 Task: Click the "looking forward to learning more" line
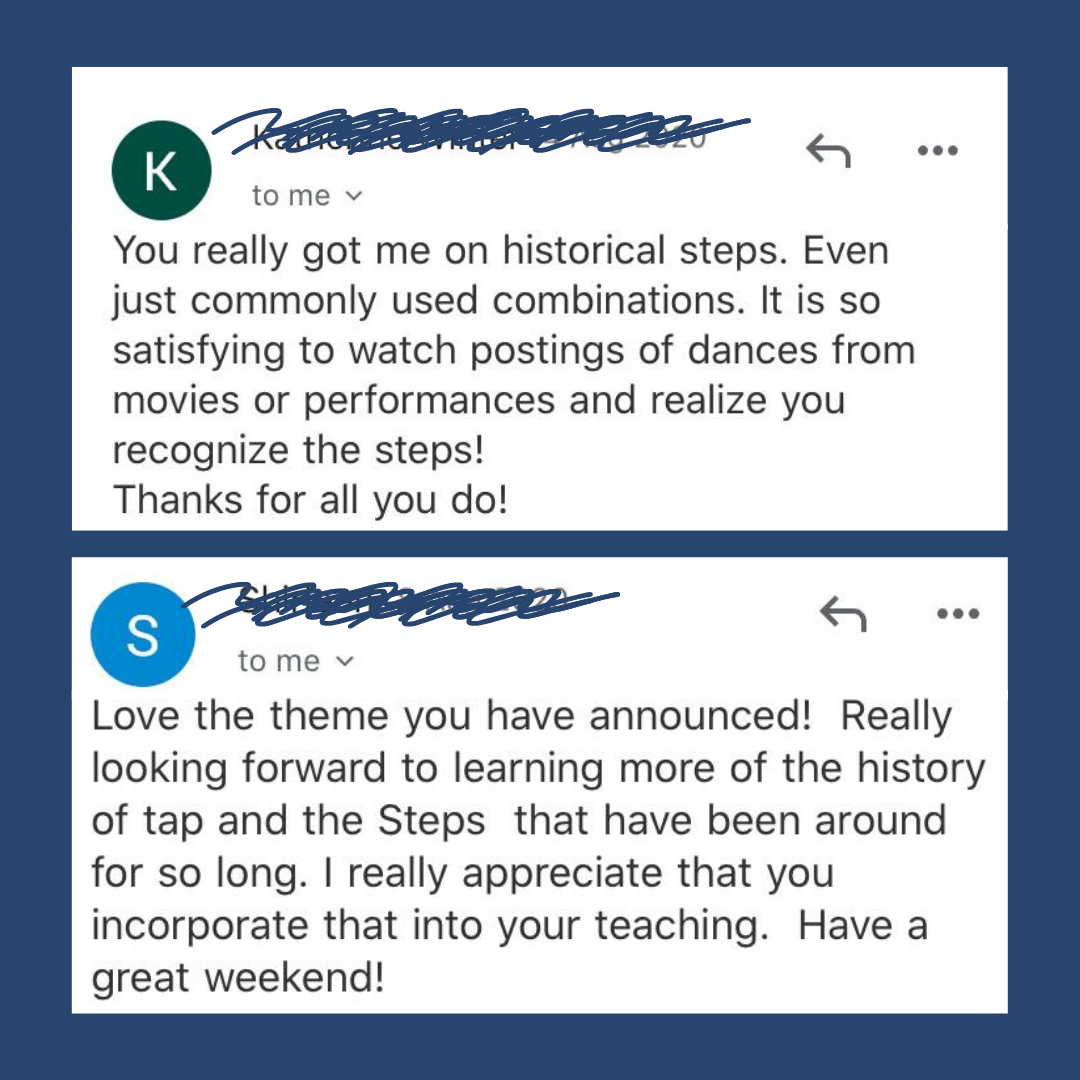(539, 769)
